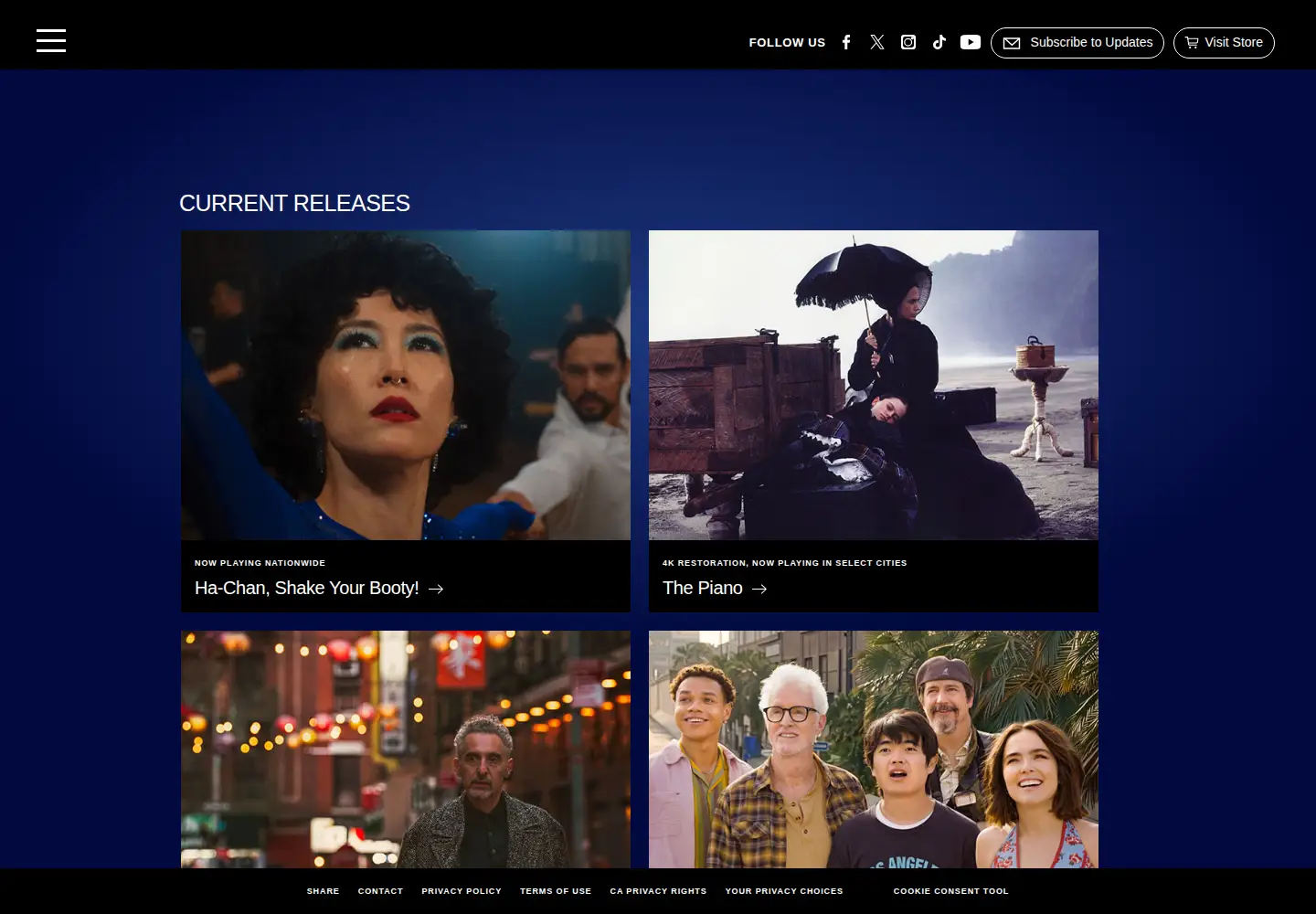Screen dimensions: 1316x914
Task: Open the Privacy Policy footer link
Action: coord(462,891)
